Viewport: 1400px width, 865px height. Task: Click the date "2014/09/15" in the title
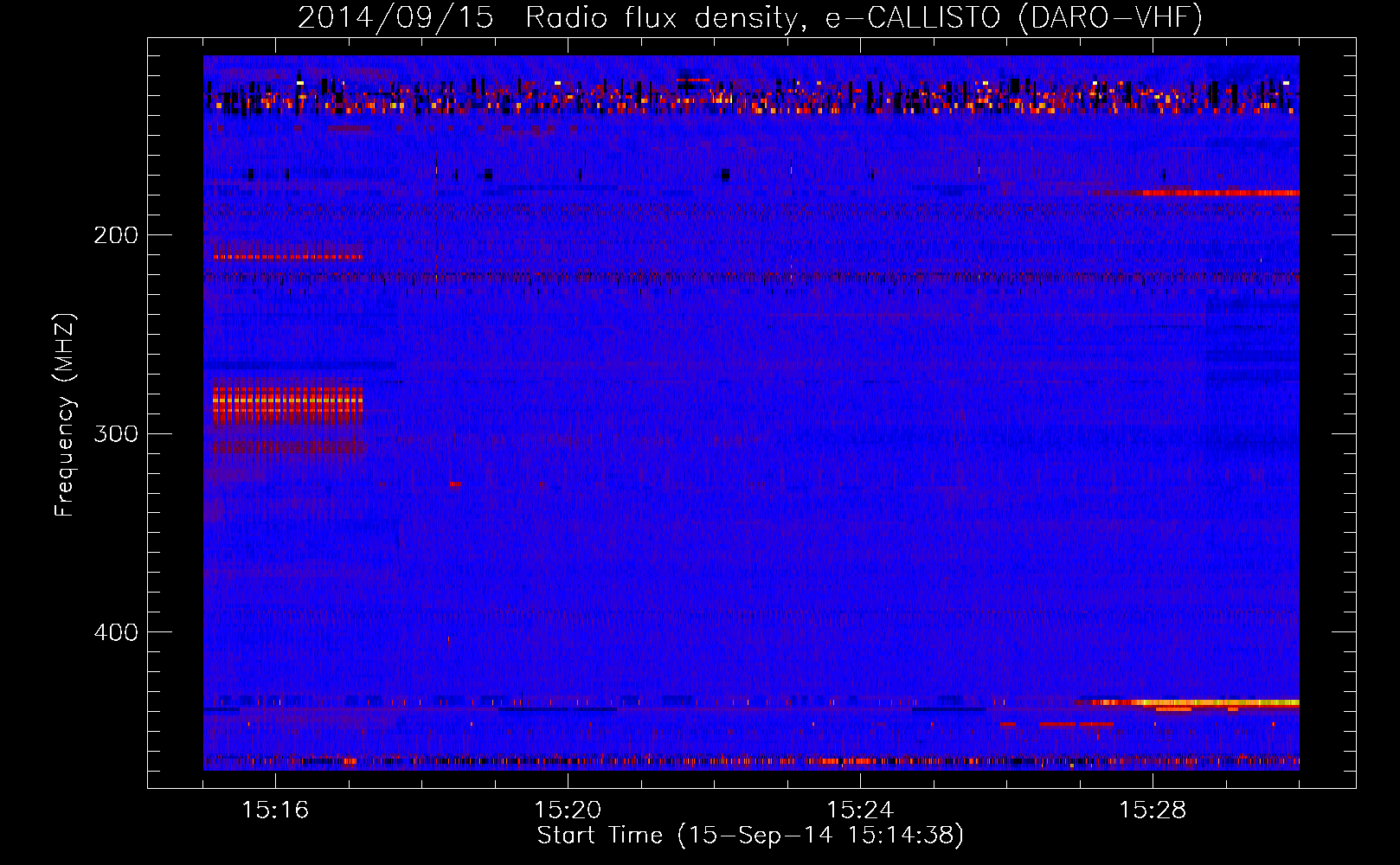pos(396,17)
